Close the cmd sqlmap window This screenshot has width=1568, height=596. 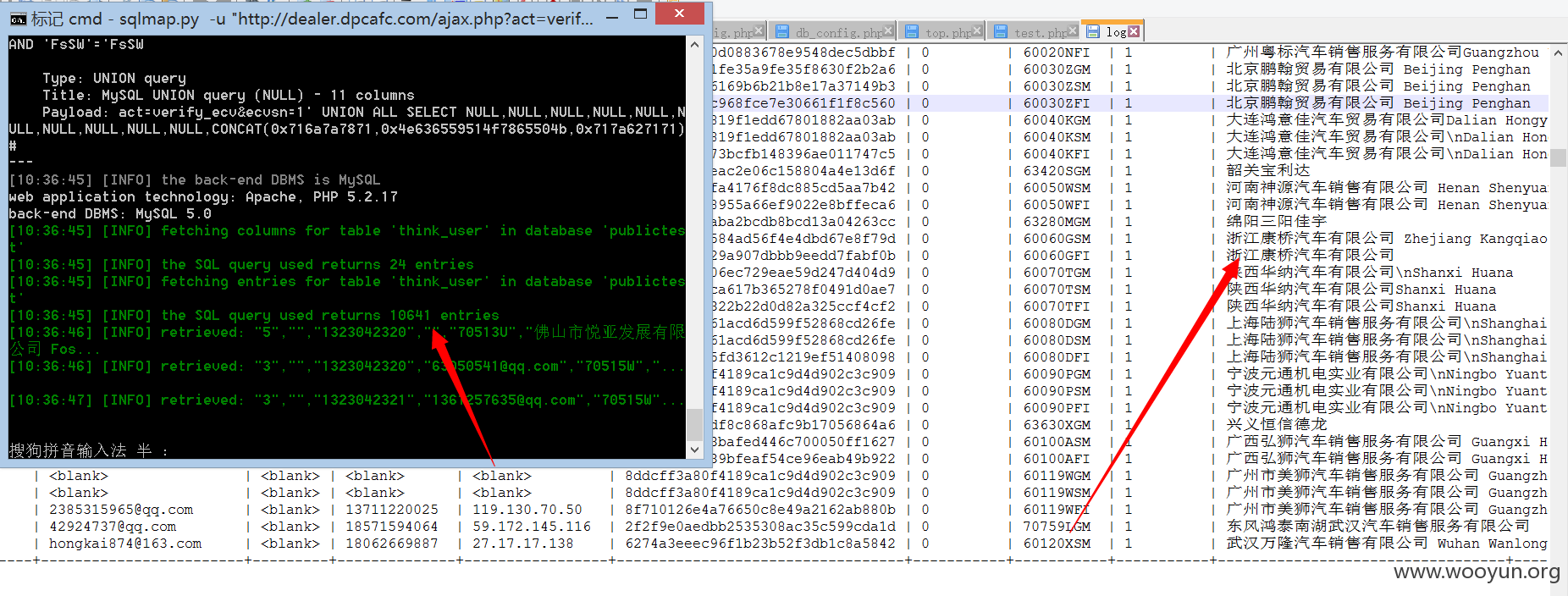point(679,14)
